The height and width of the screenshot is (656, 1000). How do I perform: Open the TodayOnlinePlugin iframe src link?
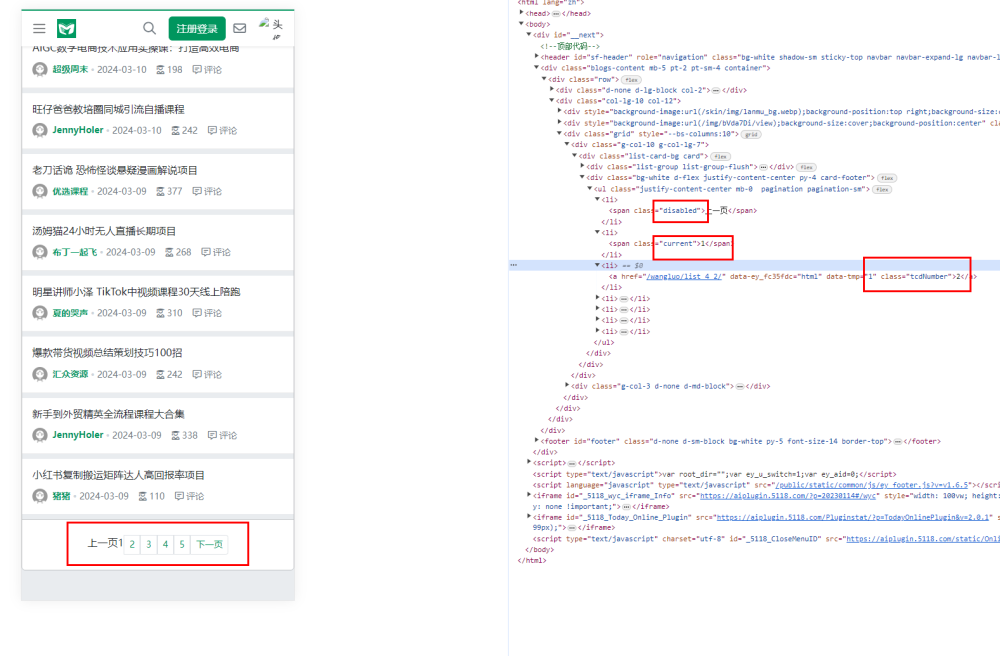[853, 518]
